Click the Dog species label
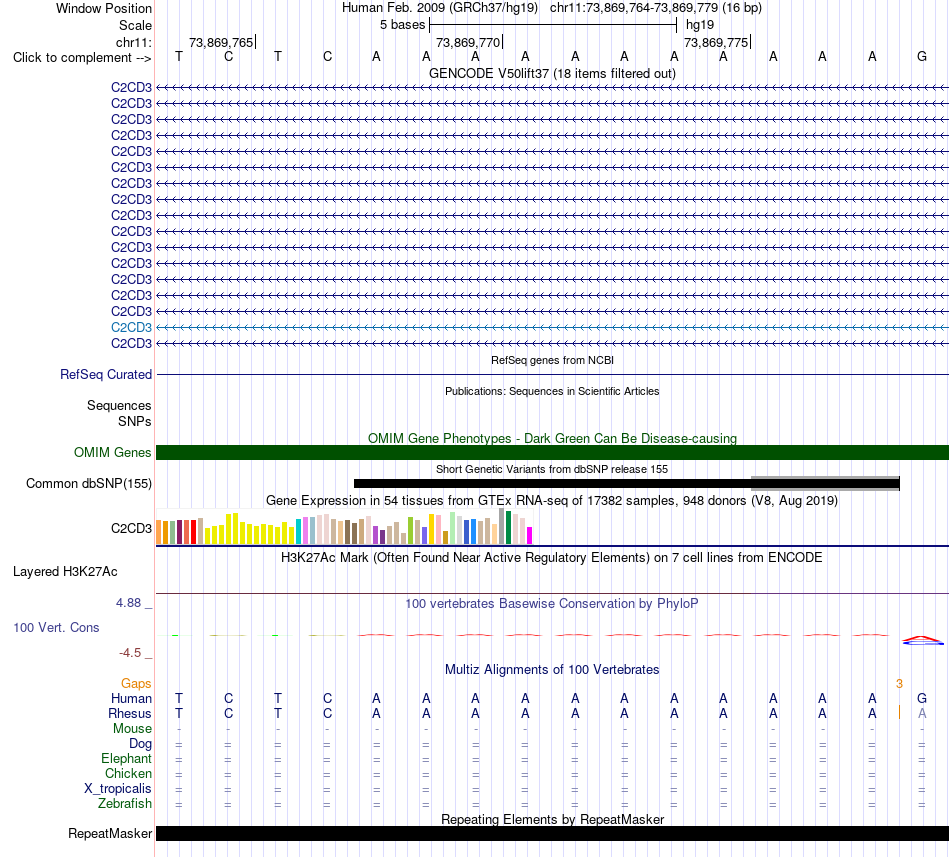This screenshot has height=857, width=950. point(140,743)
